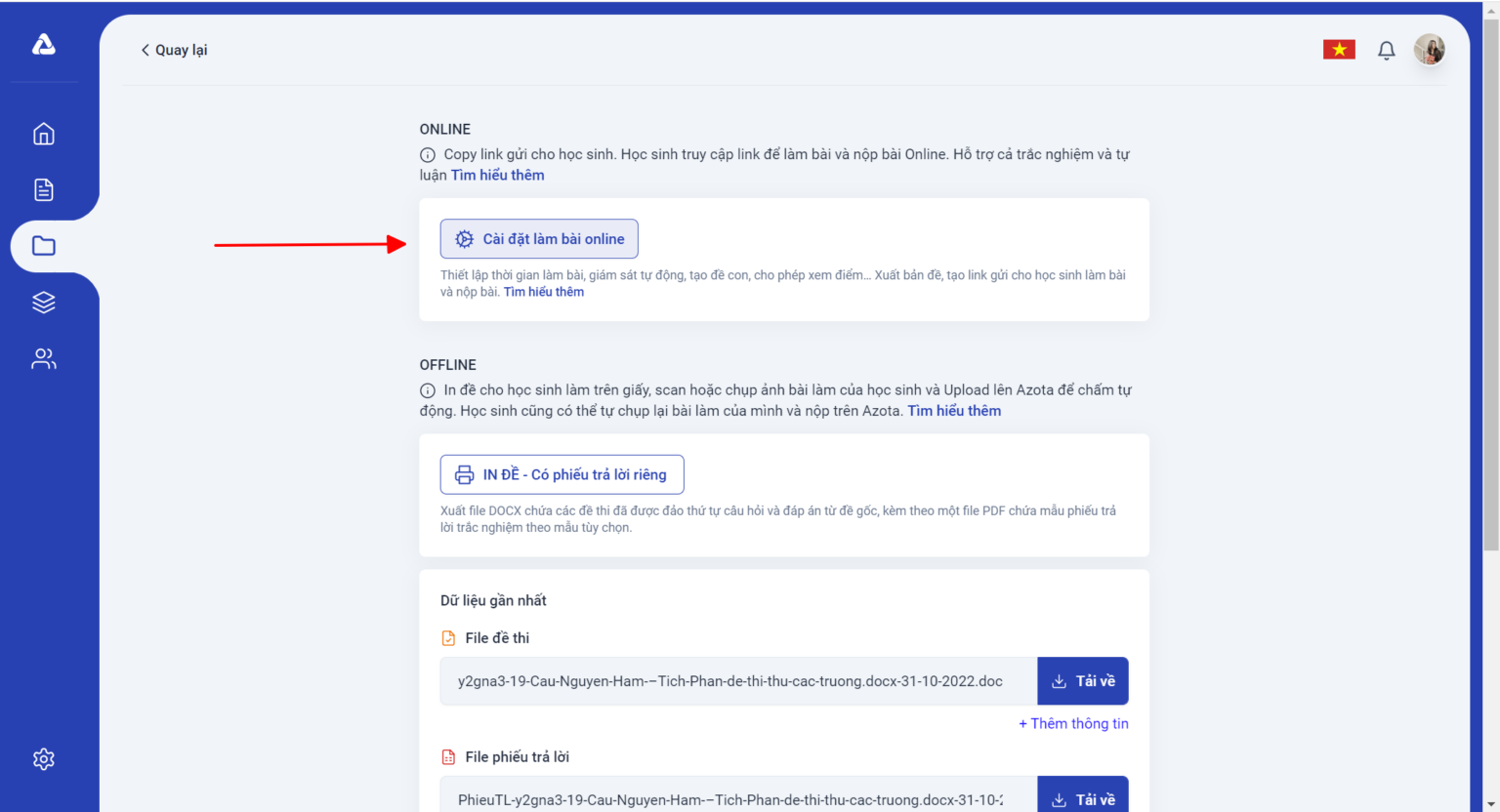Select the folder icon in the sidebar
Viewport: 1500px width, 812px height.
[44, 246]
